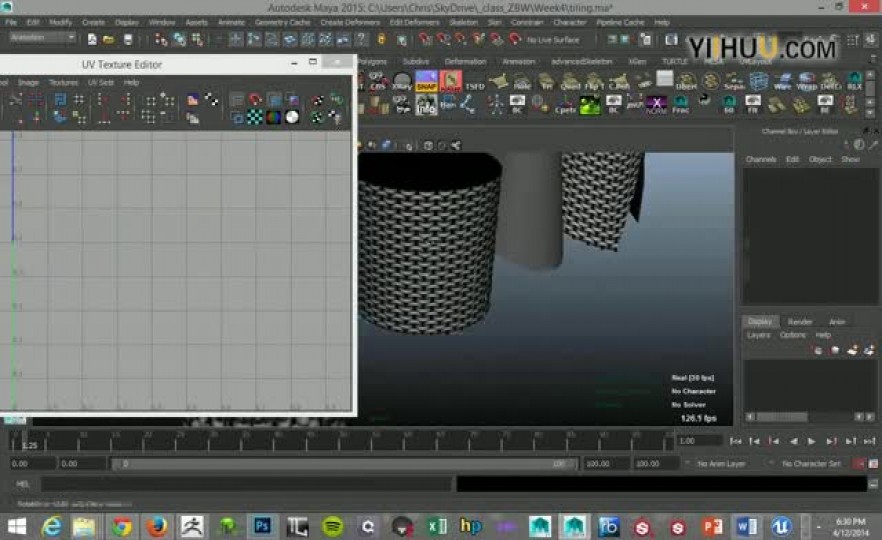The image size is (882, 540).
Task: Open the UV Sets menu in UV Texture Editor
Action: tap(101, 83)
